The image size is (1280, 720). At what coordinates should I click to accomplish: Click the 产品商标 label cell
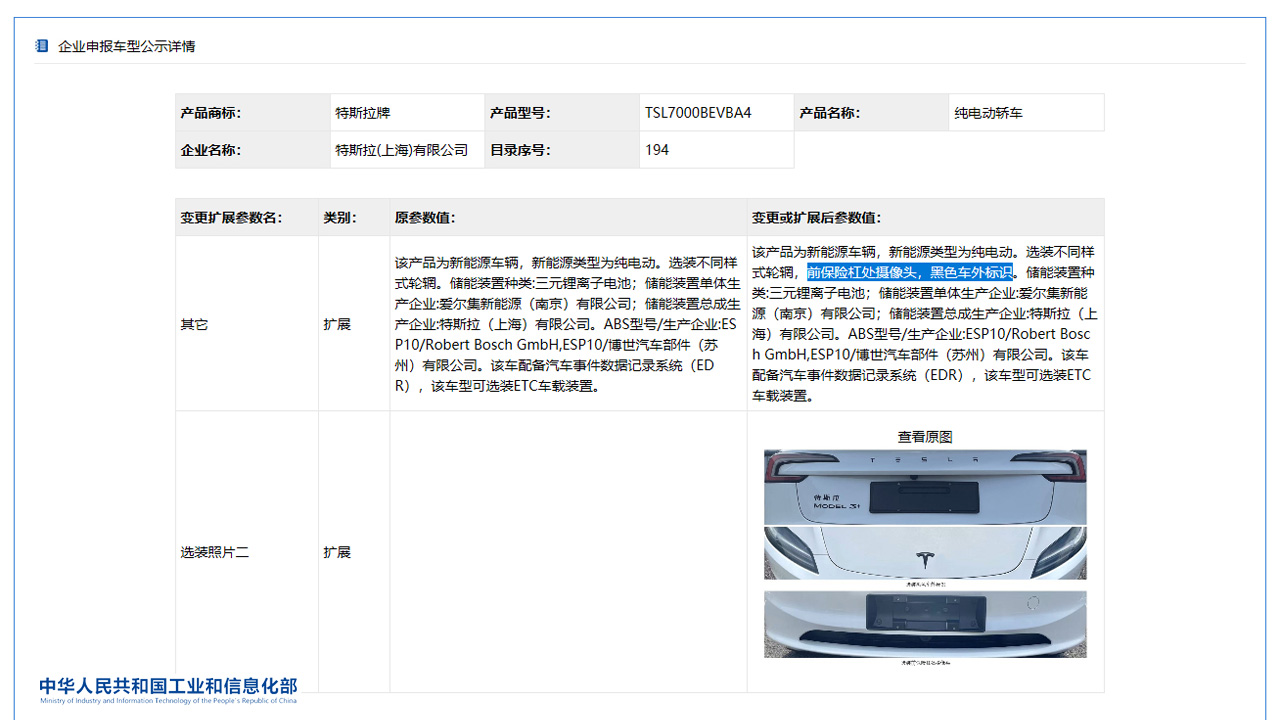coord(253,113)
